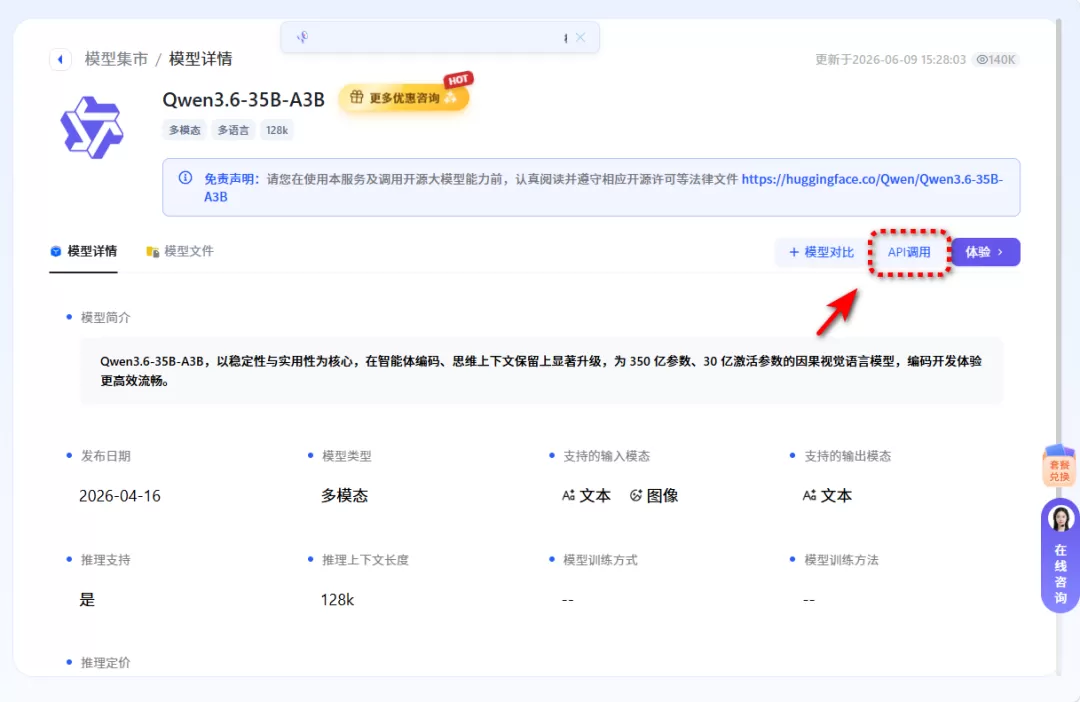1080x702 pixels.
Task: Select the 多语言 tag
Action: click(233, 130)
